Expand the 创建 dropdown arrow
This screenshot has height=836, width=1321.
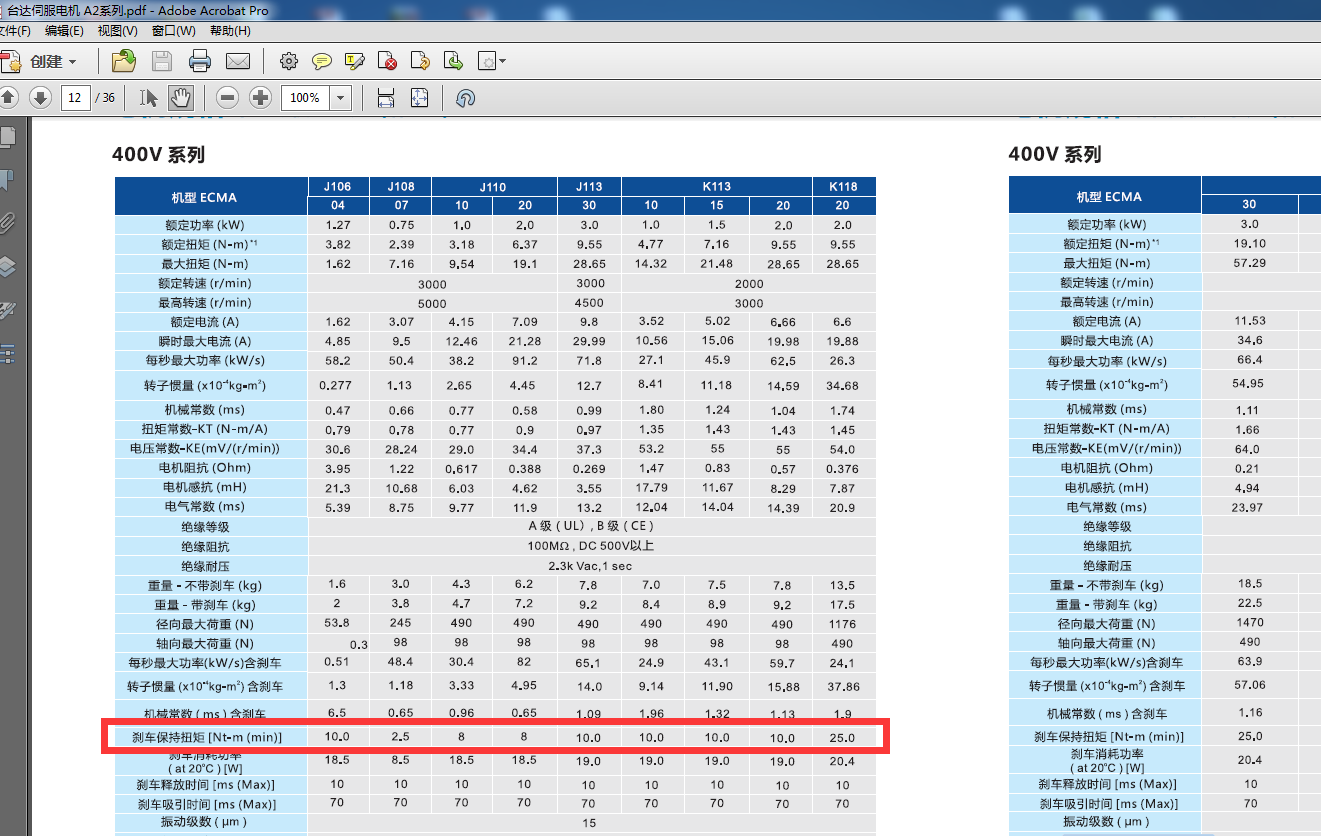72,62
